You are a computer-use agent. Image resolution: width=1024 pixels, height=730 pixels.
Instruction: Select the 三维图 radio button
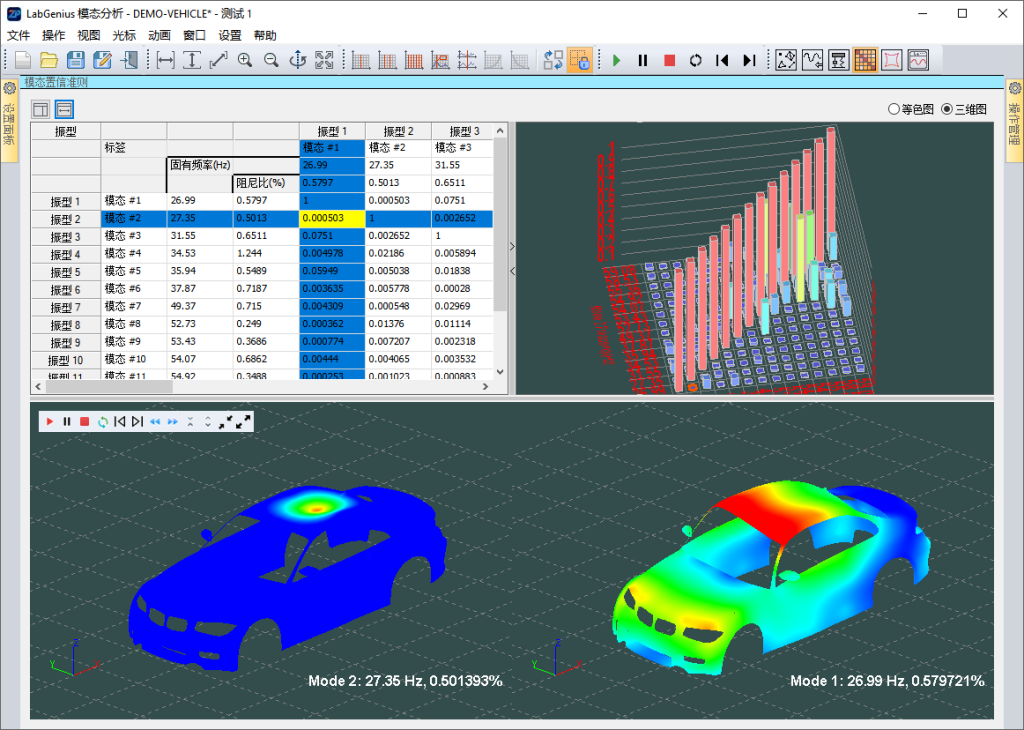tap(947, 109)
